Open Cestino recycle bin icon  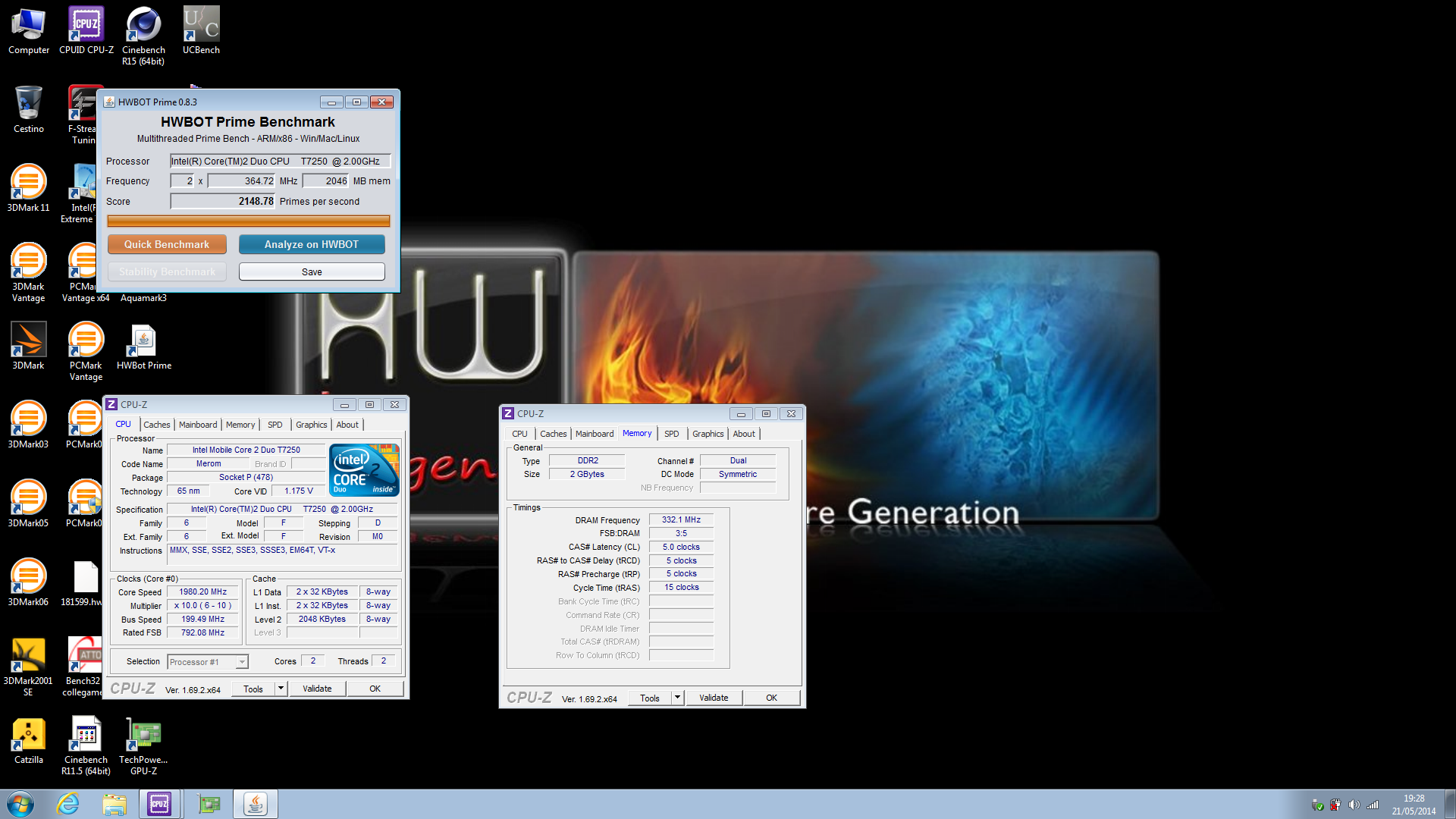(x=28, y=110)
